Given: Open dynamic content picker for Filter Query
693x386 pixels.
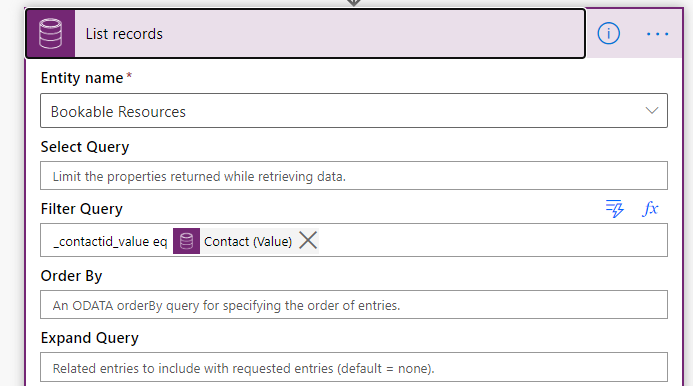Looking at the screenshot, I should 614,208.
